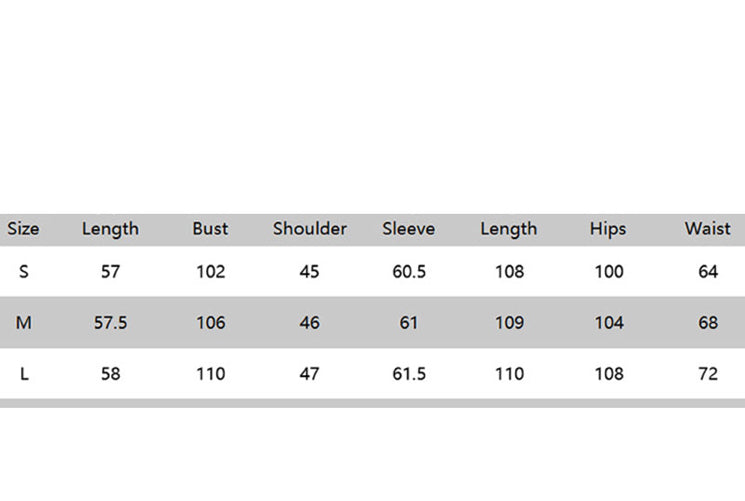Click the 57.5 length value

110,323
